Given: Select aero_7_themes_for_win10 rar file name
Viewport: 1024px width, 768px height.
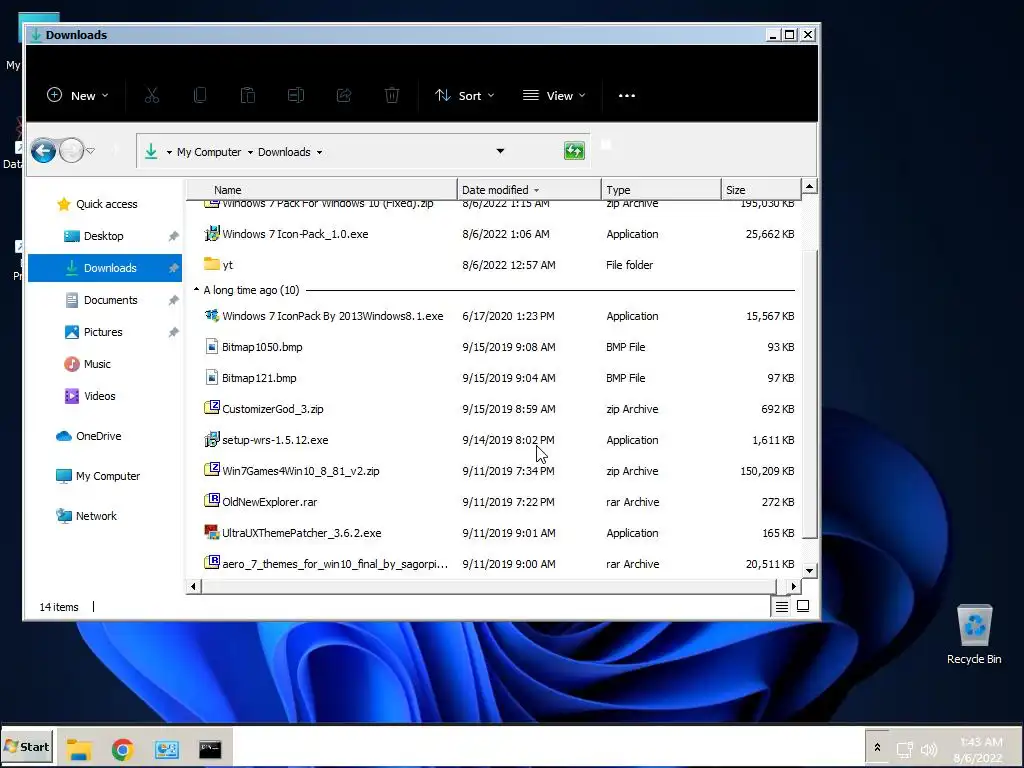Looking at the screenshot, I should pos(335,564).
